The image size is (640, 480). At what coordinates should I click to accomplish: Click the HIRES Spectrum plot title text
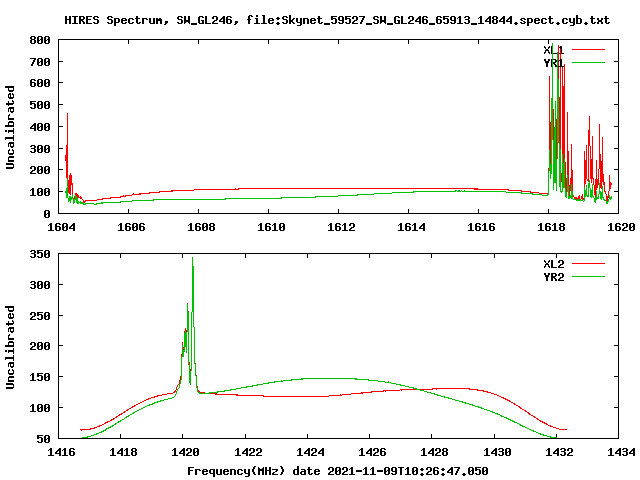coord(337,20)
